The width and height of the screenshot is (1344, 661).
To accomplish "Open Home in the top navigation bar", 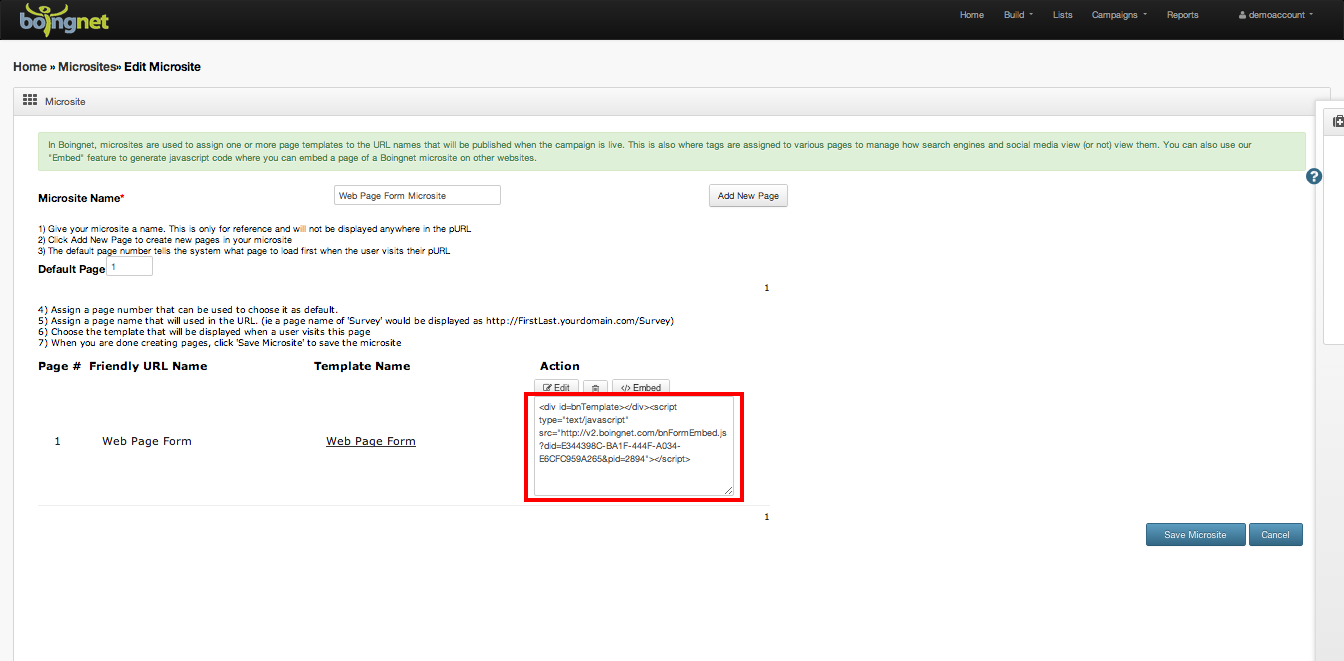I will [972, 15].
